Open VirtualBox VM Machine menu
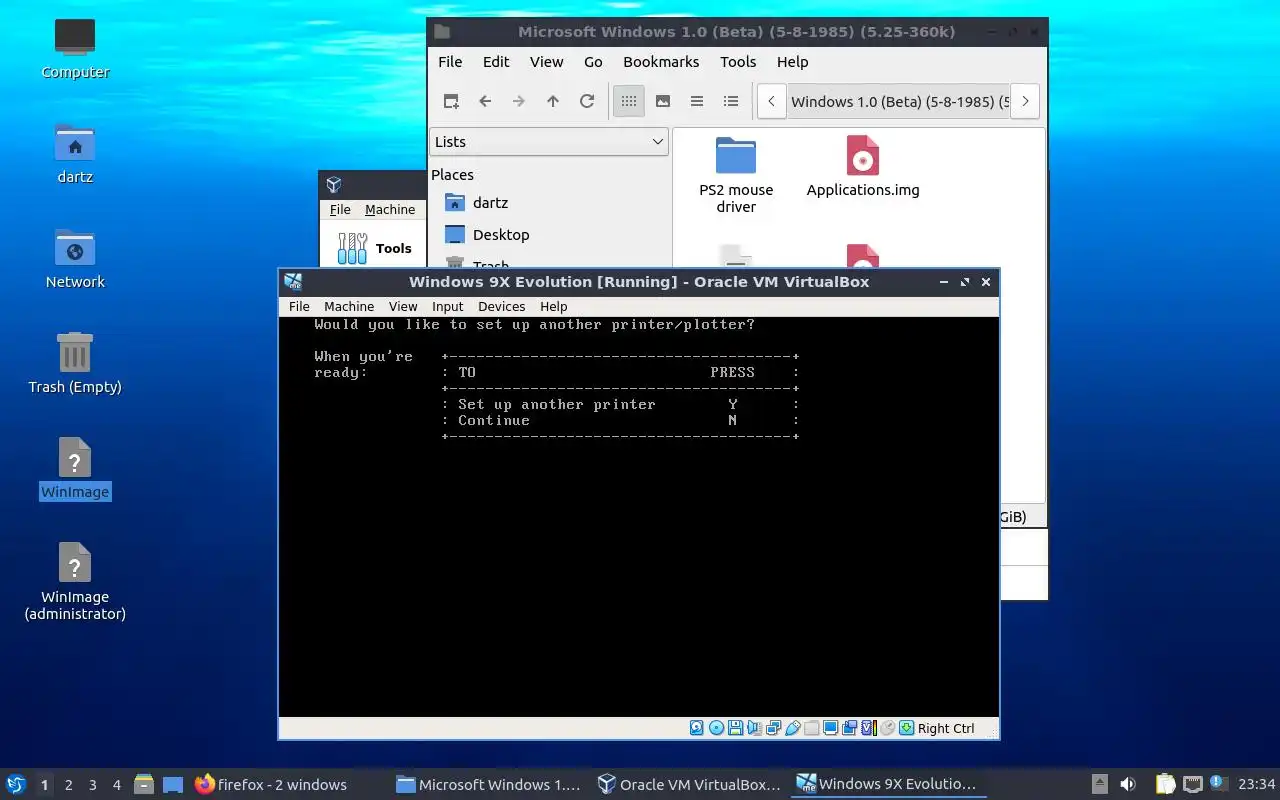The image size is (1280, 800). [x=349, y=306]
